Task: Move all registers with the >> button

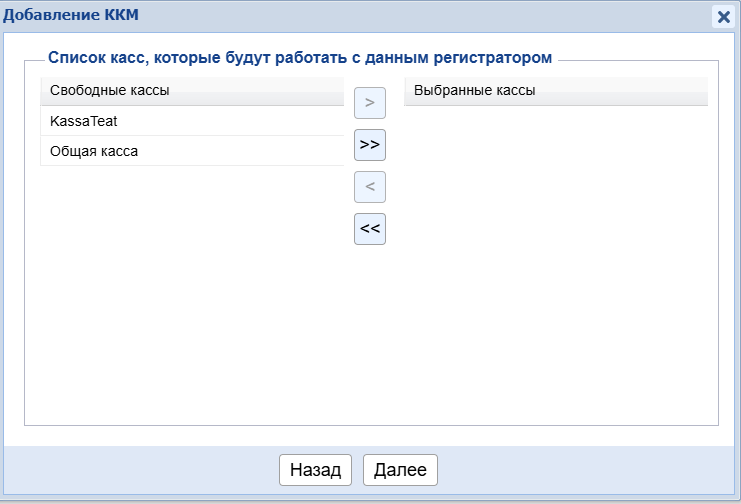Action: click(x=370, y=145)
